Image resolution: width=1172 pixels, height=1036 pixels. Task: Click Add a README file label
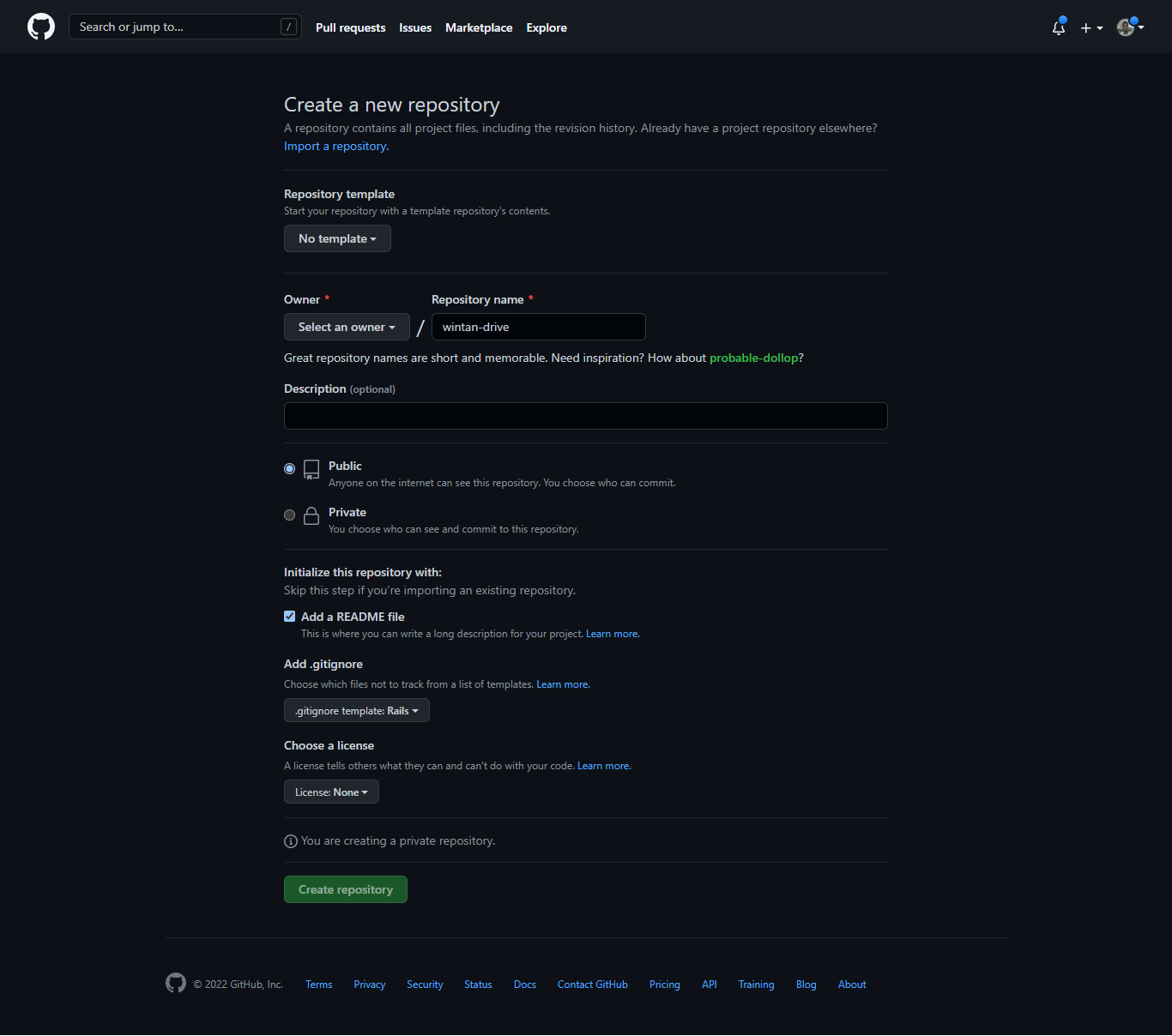coord(353,617)
